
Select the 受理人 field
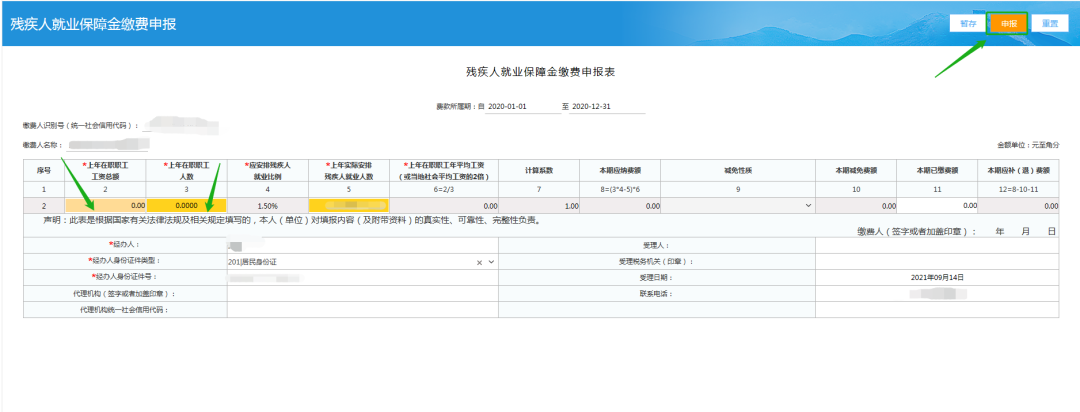click(937, 245)
